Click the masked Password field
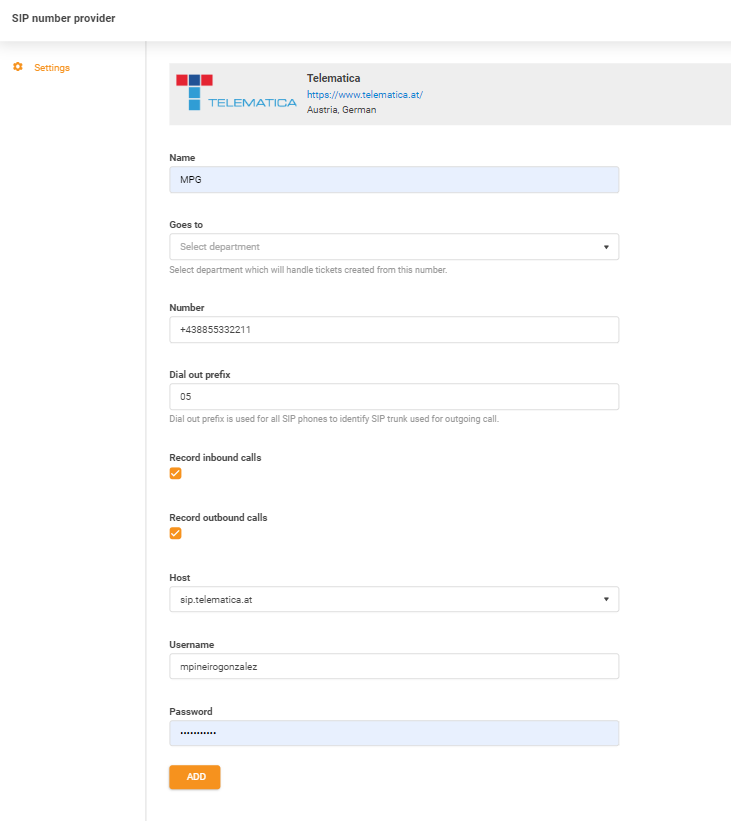 tap(393, 733)
